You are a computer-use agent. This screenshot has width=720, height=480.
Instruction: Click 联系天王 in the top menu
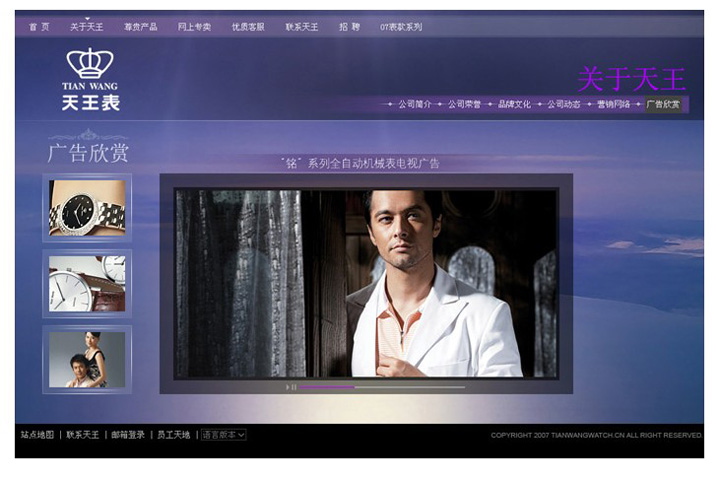pos(301,27)
